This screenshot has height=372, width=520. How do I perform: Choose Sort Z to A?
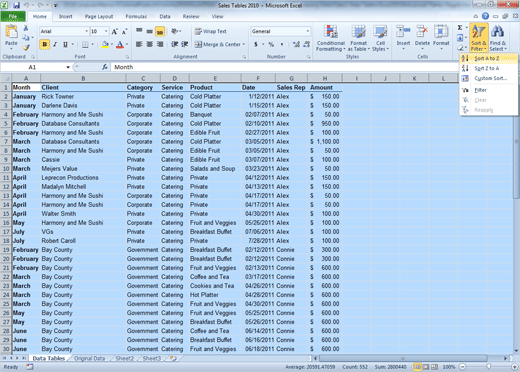(488, 68)
